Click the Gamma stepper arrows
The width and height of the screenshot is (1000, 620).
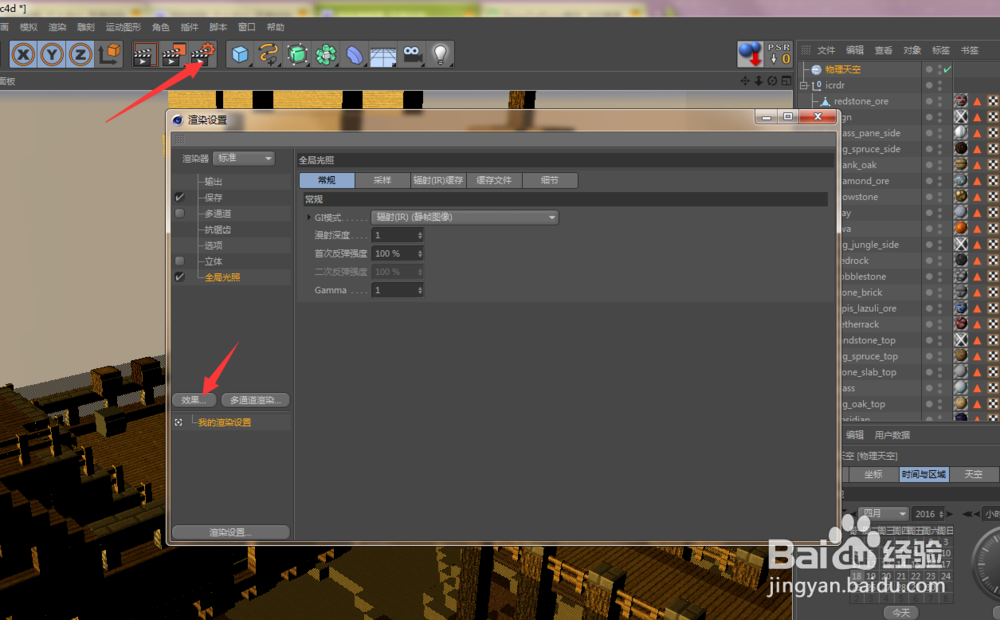pyautogui.click(x=420, y=290)
